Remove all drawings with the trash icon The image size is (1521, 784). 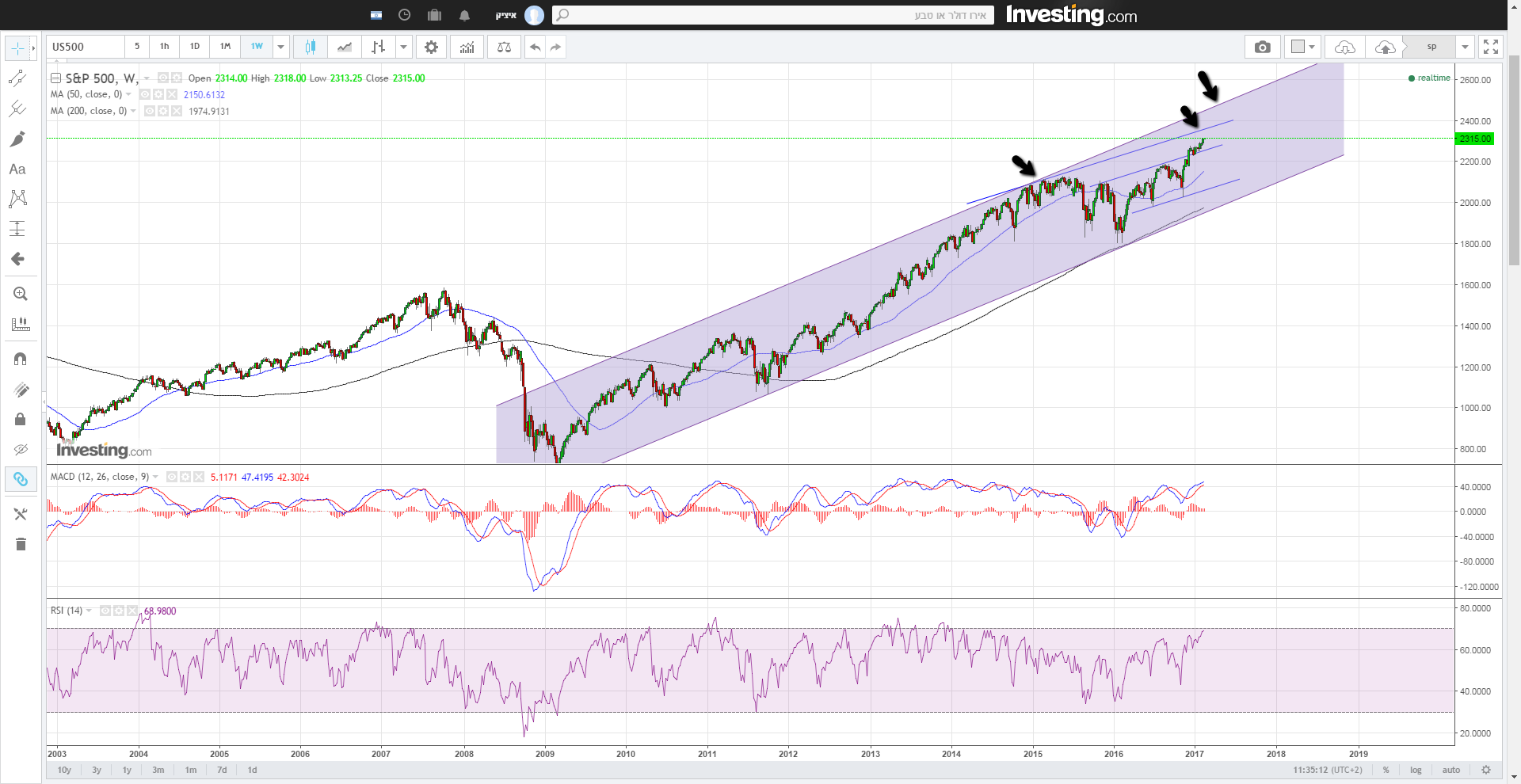click(21, 544)
